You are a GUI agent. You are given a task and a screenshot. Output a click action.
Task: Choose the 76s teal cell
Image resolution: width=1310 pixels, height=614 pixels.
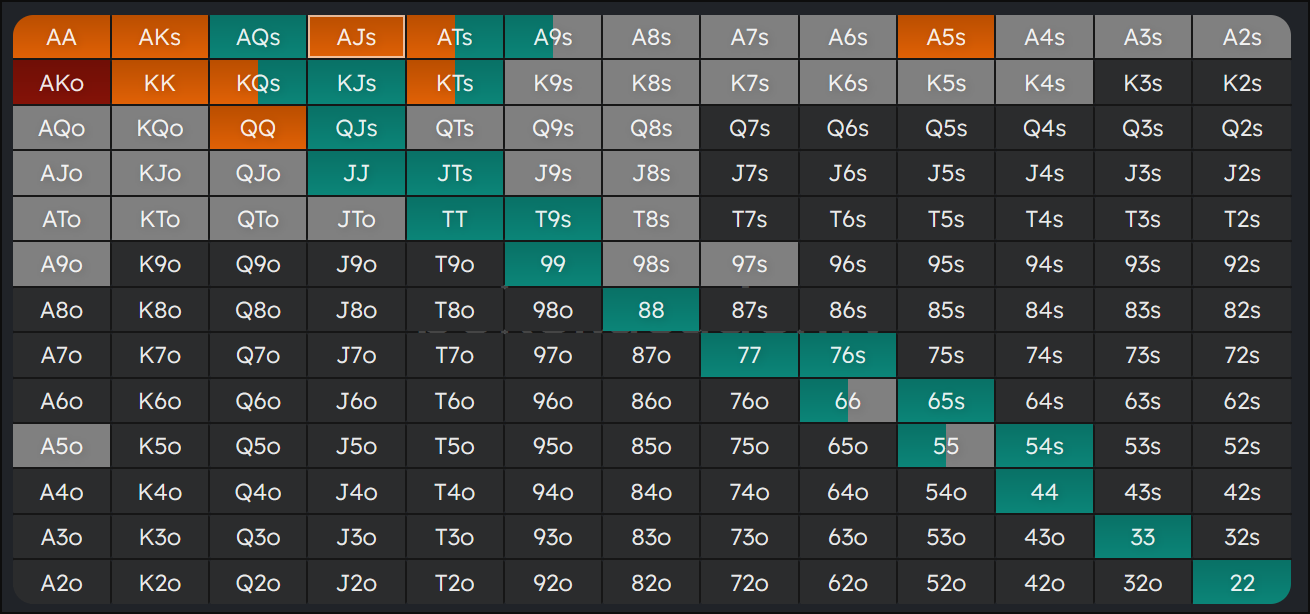848,355
